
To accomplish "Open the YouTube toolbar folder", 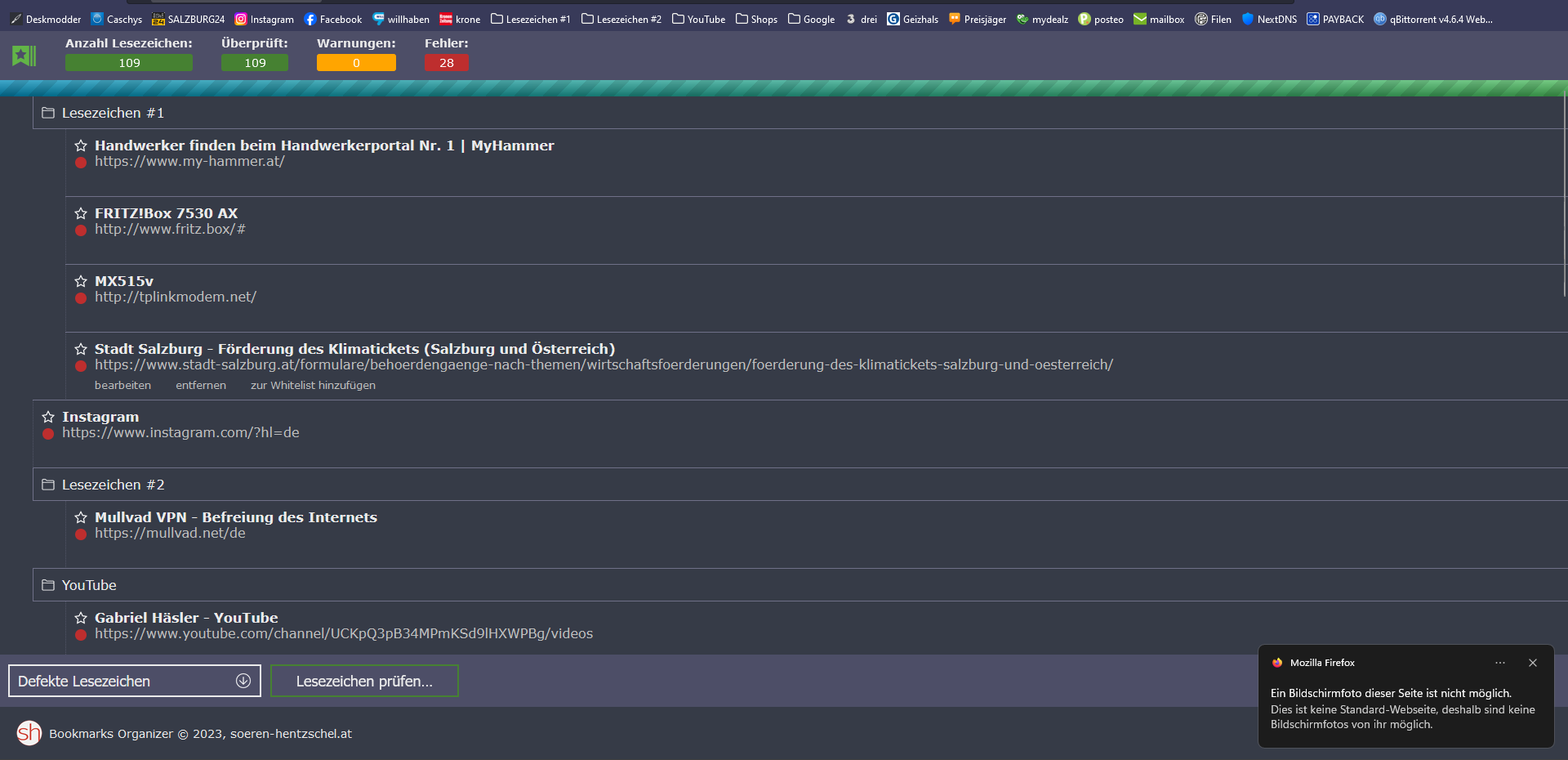I will coord(698,19).
